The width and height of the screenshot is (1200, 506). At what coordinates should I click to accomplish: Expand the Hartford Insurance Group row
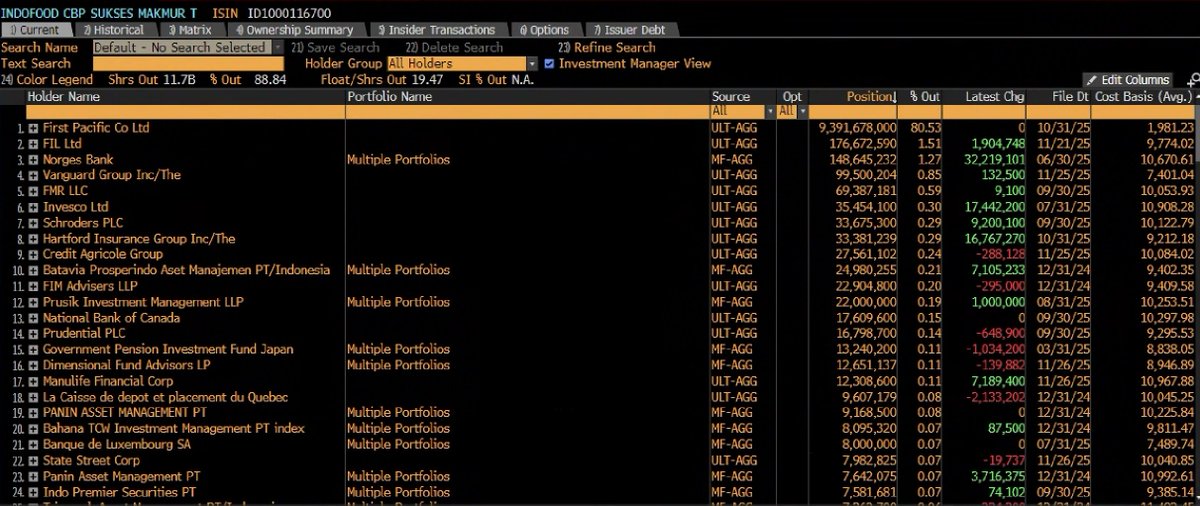(33, 239)
